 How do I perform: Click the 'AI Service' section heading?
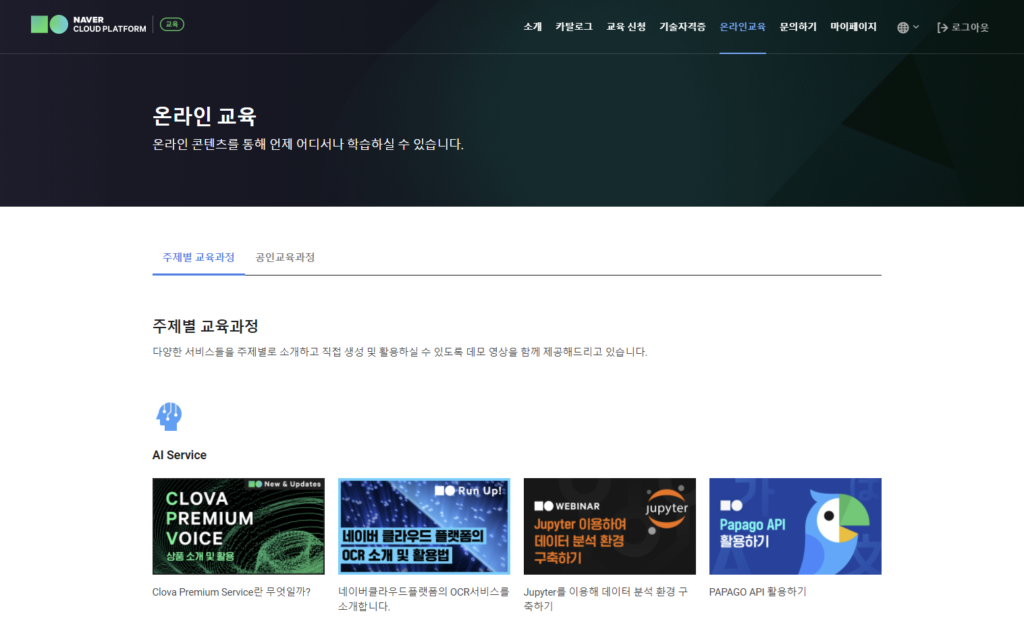180,455
